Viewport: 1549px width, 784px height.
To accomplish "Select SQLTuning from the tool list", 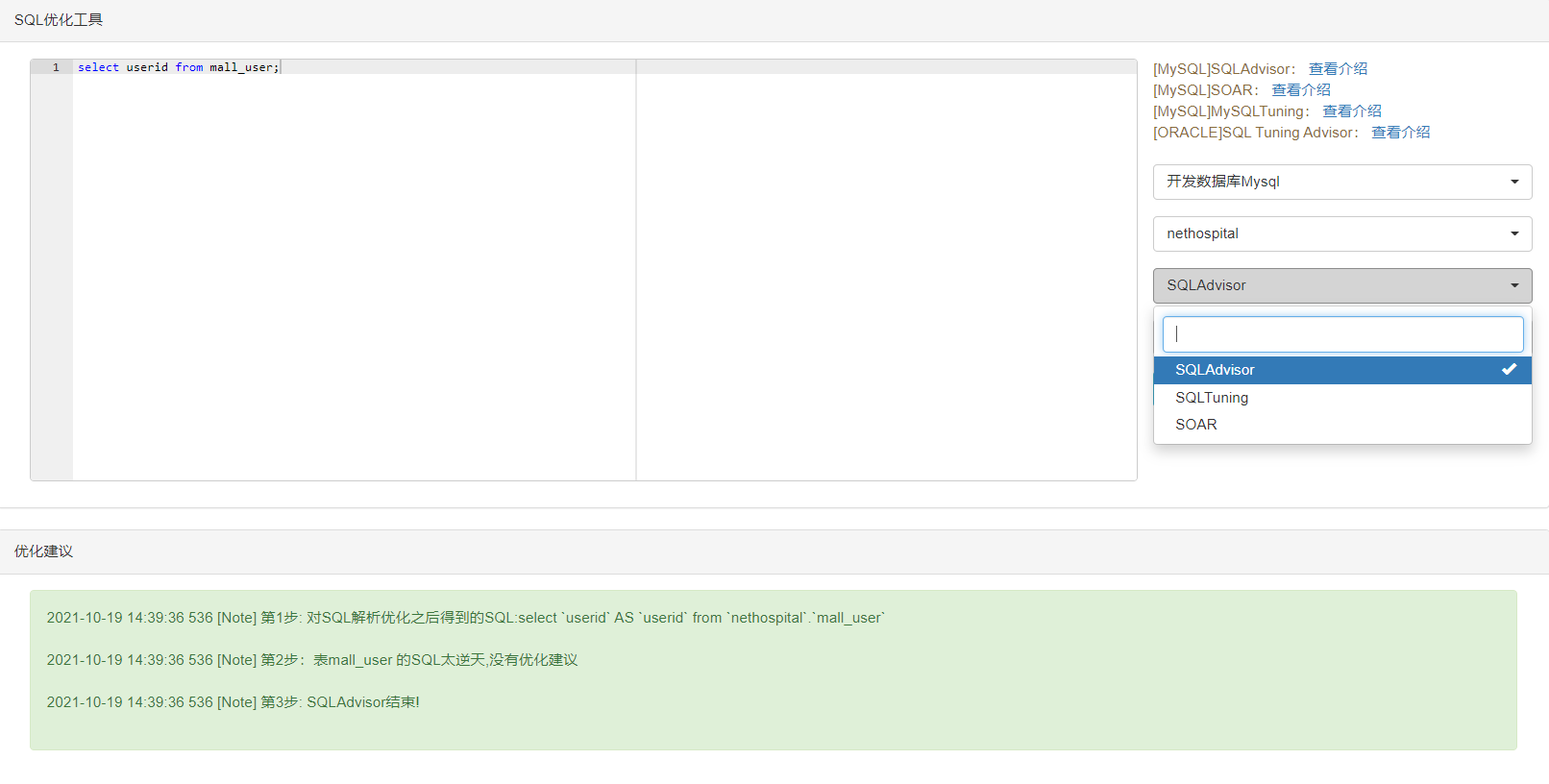I will point(1212,398).
